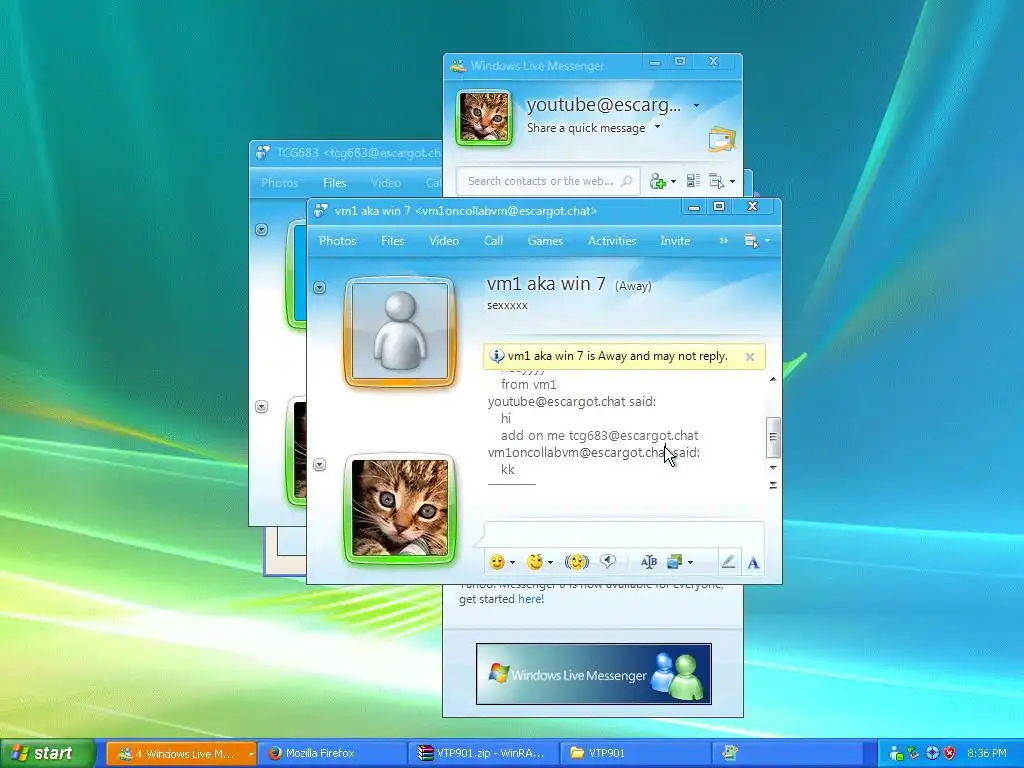Click Photos in the TCG683 chat window
1024x768 pixels.
tap(280, 183)
